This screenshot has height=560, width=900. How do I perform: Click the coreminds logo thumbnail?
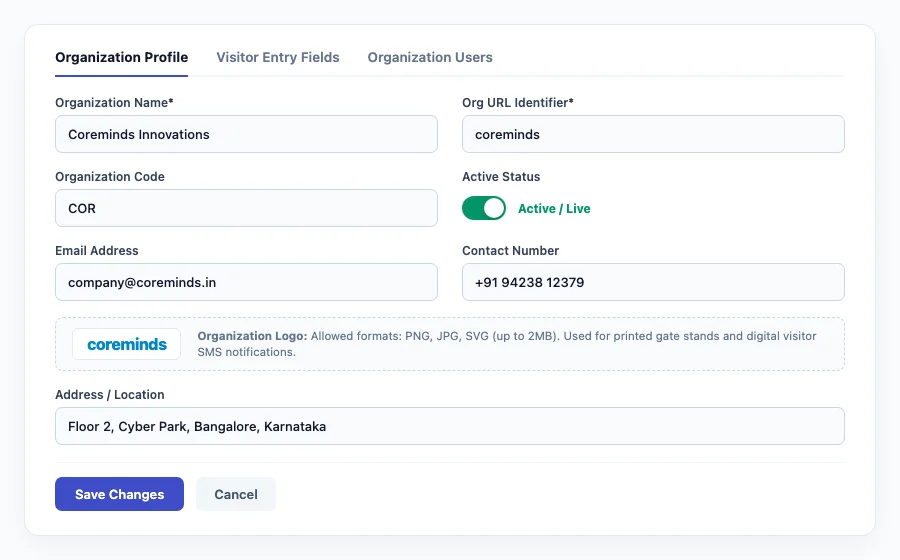[x=126, y=344]
